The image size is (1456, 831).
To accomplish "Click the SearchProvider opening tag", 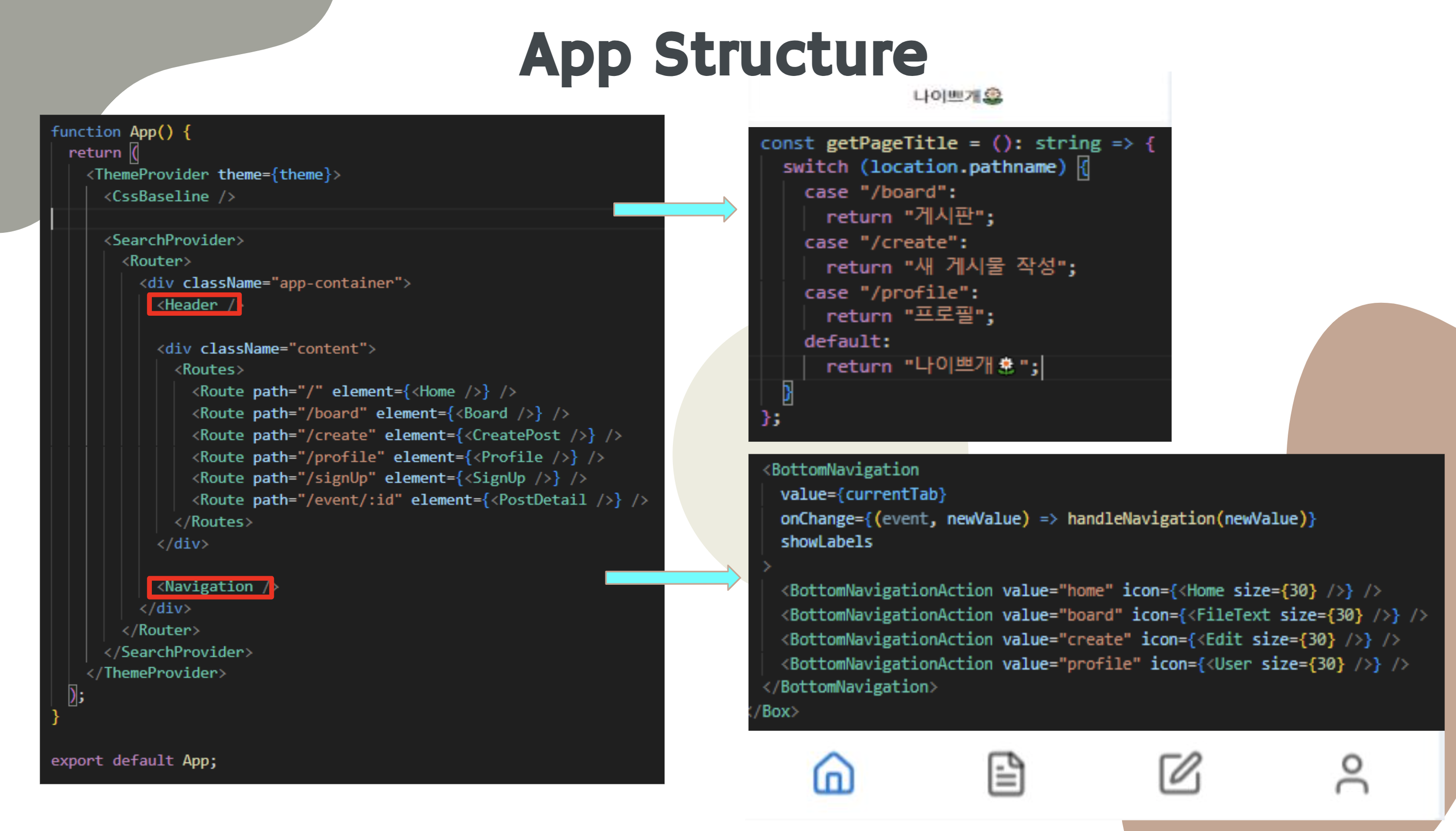I will point(174,240).
